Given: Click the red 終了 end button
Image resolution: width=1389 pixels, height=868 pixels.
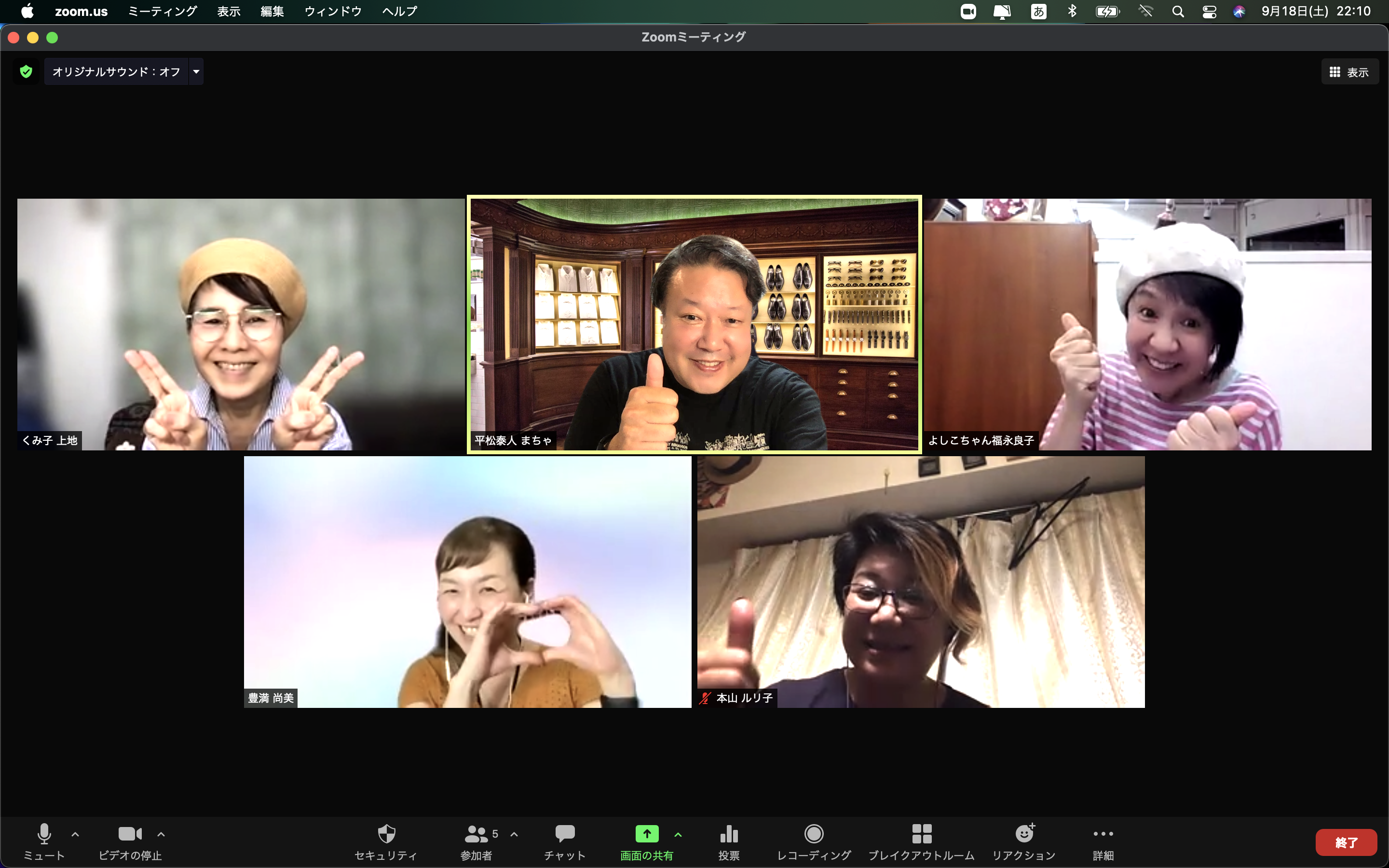Looking at the screenshot, I should coord(1346,842).
